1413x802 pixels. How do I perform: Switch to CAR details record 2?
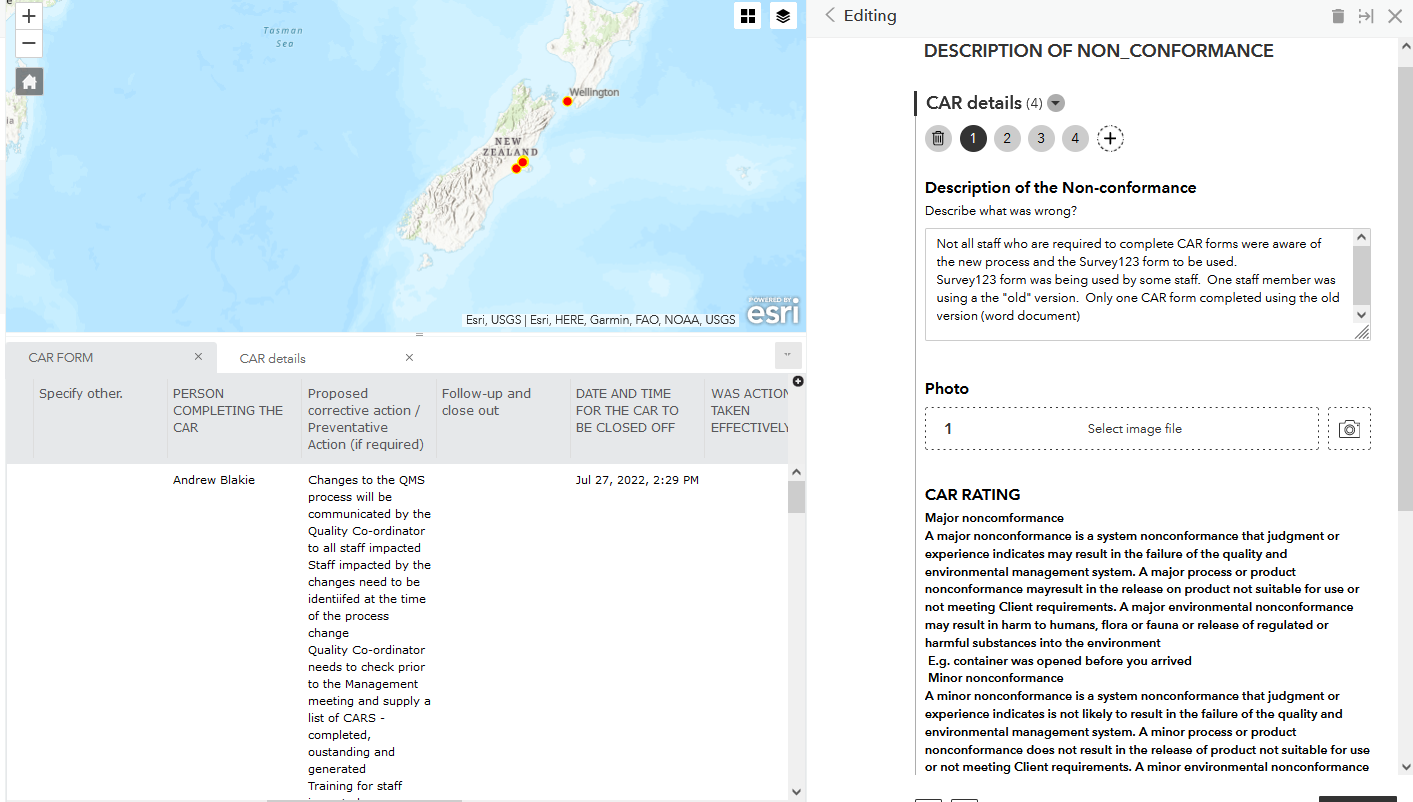[x=1007, y=139]
